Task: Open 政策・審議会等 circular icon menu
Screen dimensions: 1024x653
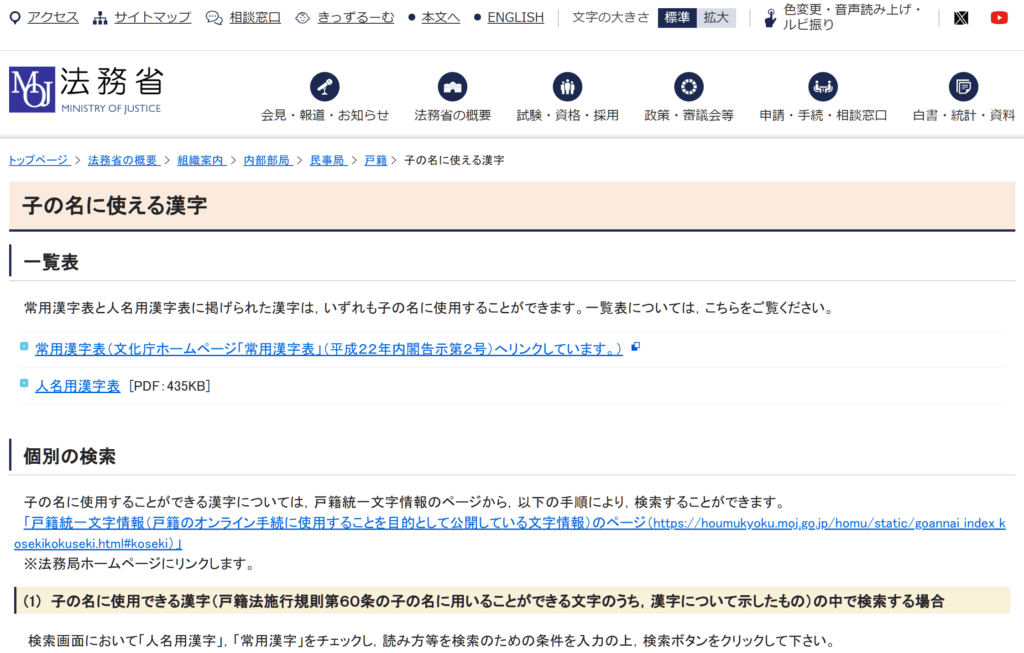Action: 688,87
